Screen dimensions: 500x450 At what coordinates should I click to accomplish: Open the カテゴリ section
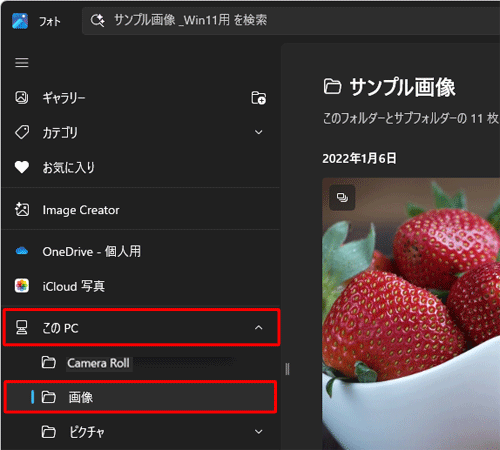click(140, 132)
